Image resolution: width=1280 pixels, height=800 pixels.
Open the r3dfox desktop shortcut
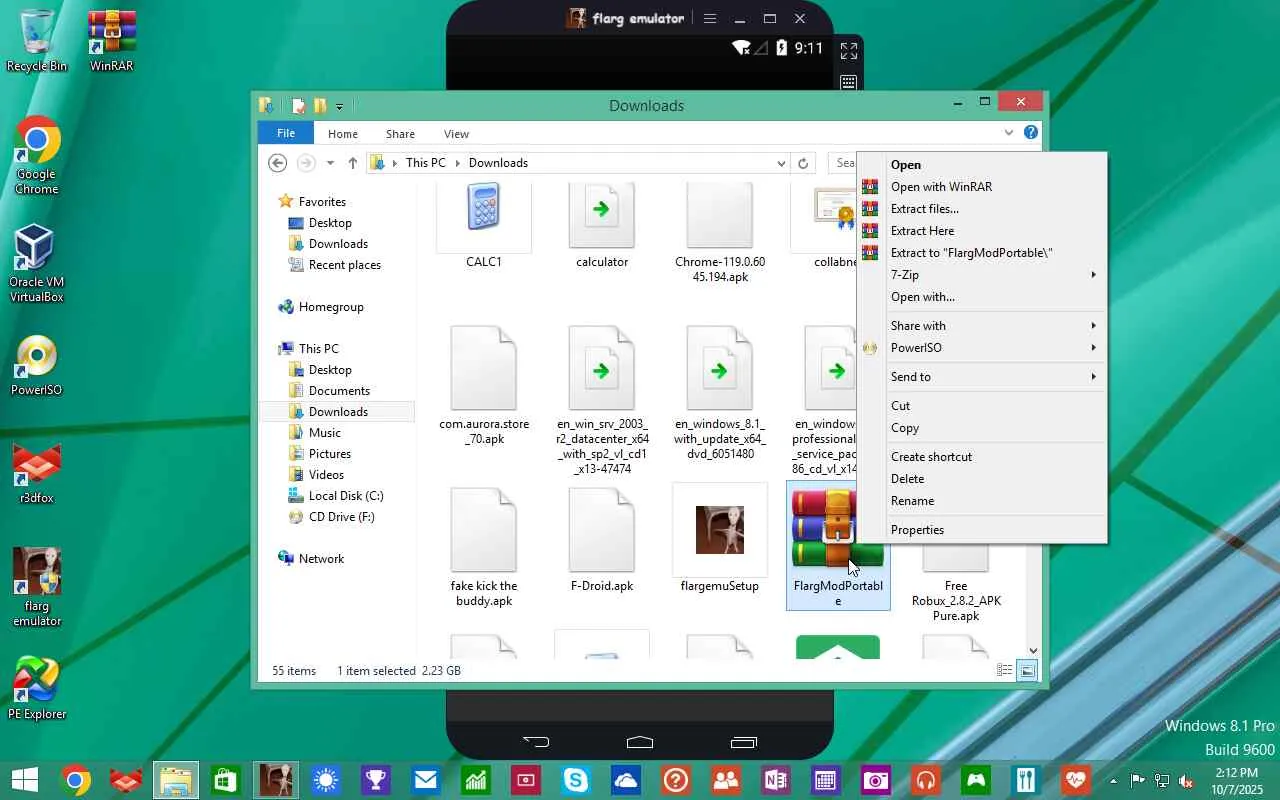[x=37, y=473]
